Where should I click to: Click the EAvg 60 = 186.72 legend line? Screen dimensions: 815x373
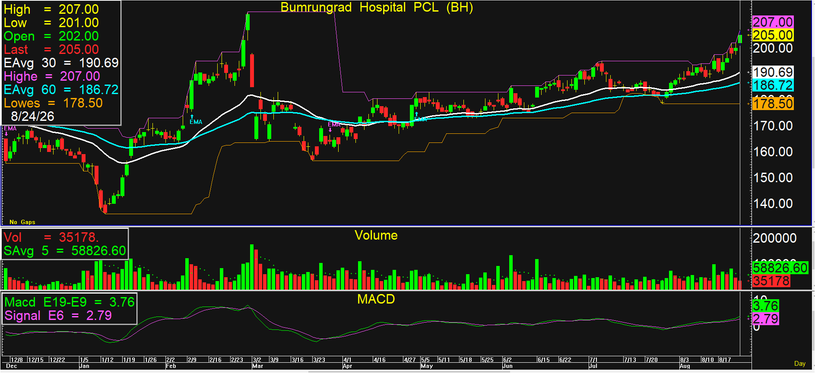[62, 90]
